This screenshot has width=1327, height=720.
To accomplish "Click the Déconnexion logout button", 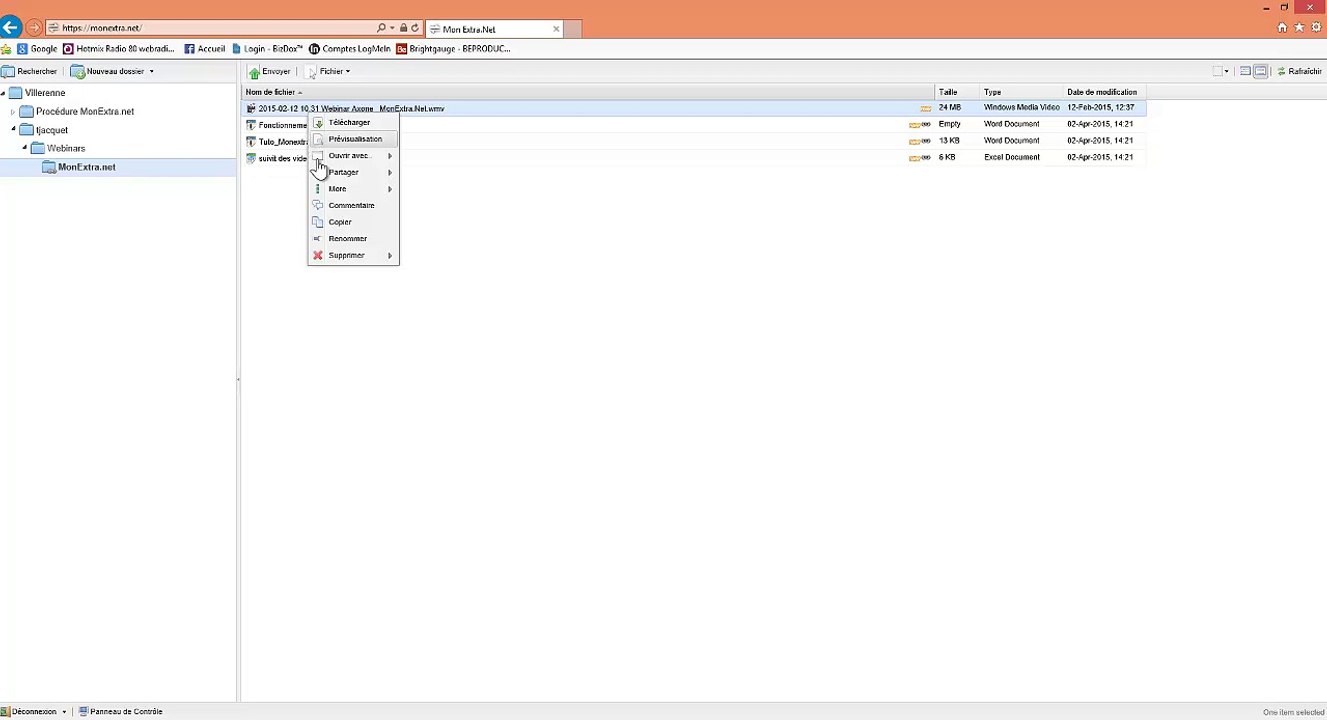I will tap(29, 712).
